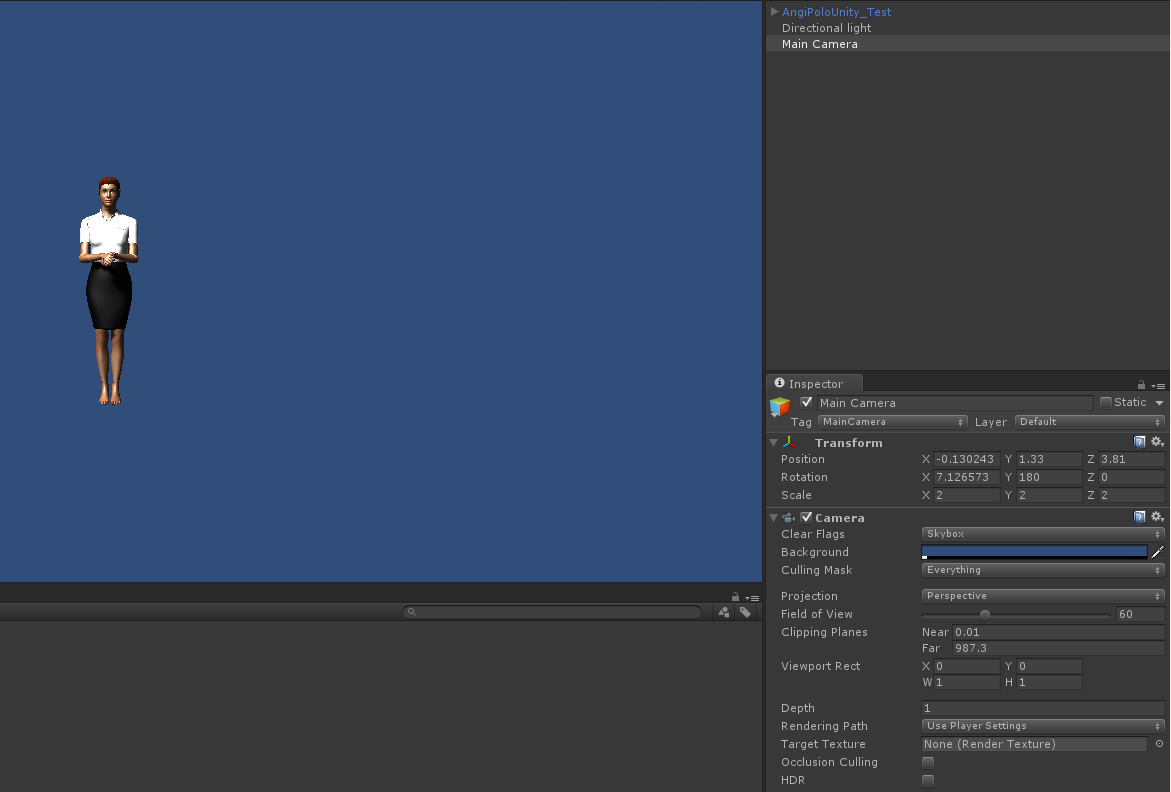Open the Clear Flags dropdown
The height and width of the screenshot is (792, 1171).
1042,533
